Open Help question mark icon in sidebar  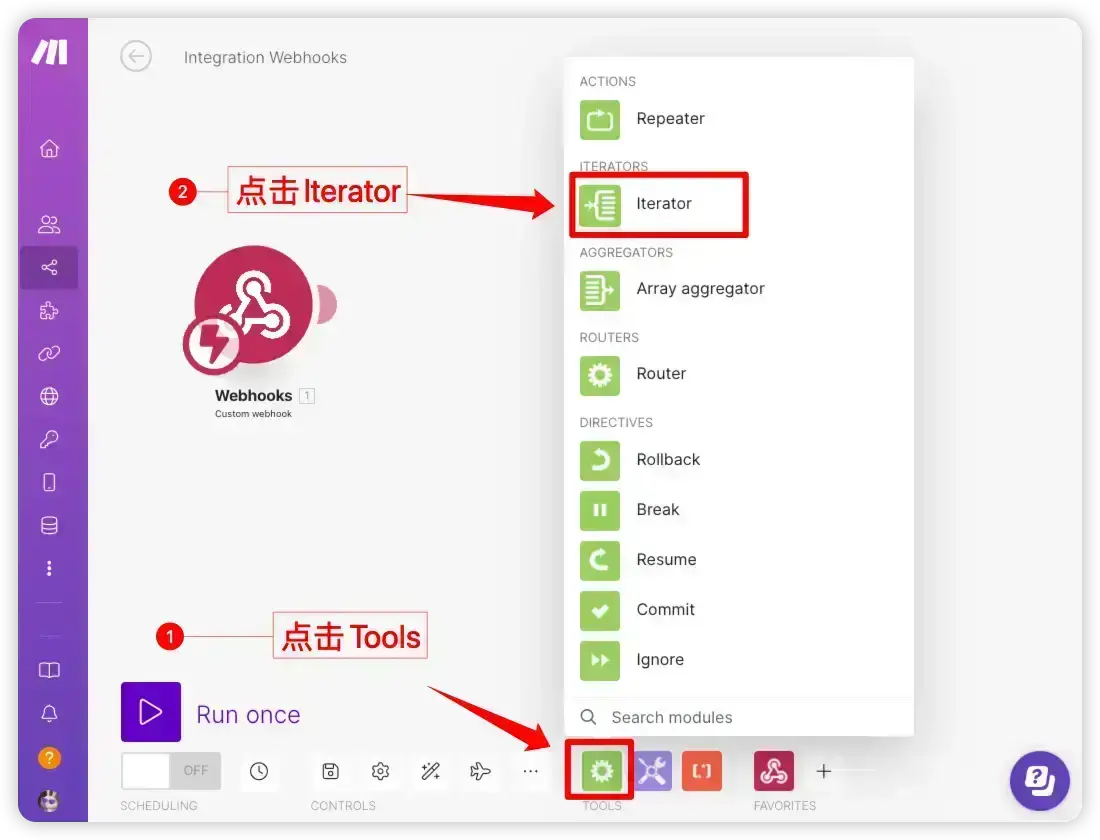49,758
